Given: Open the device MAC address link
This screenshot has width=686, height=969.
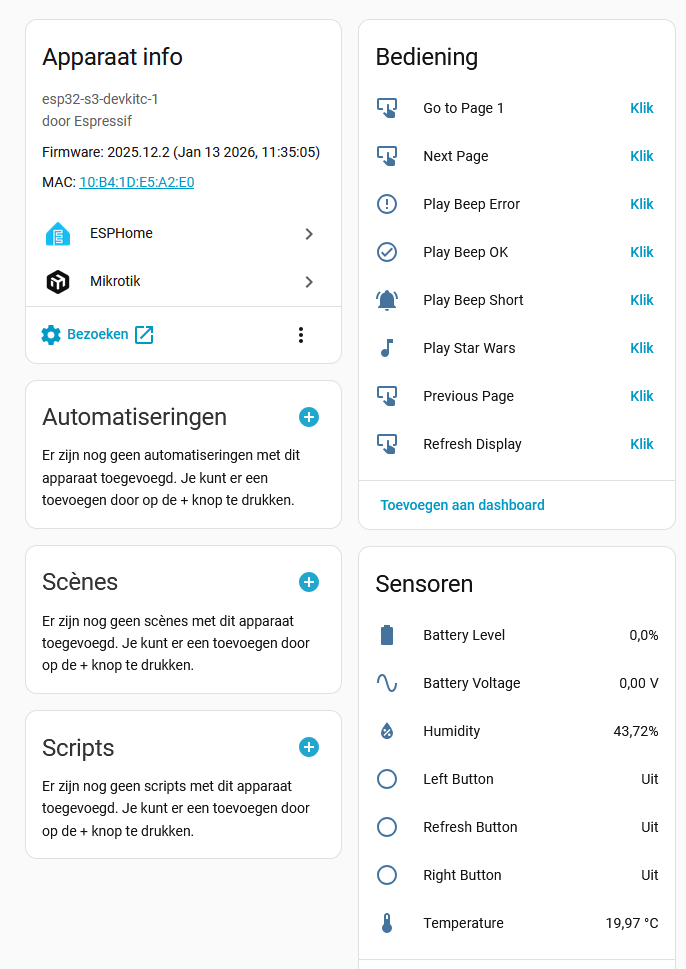Looking at the screenshot, I should [x=136, y=182].
